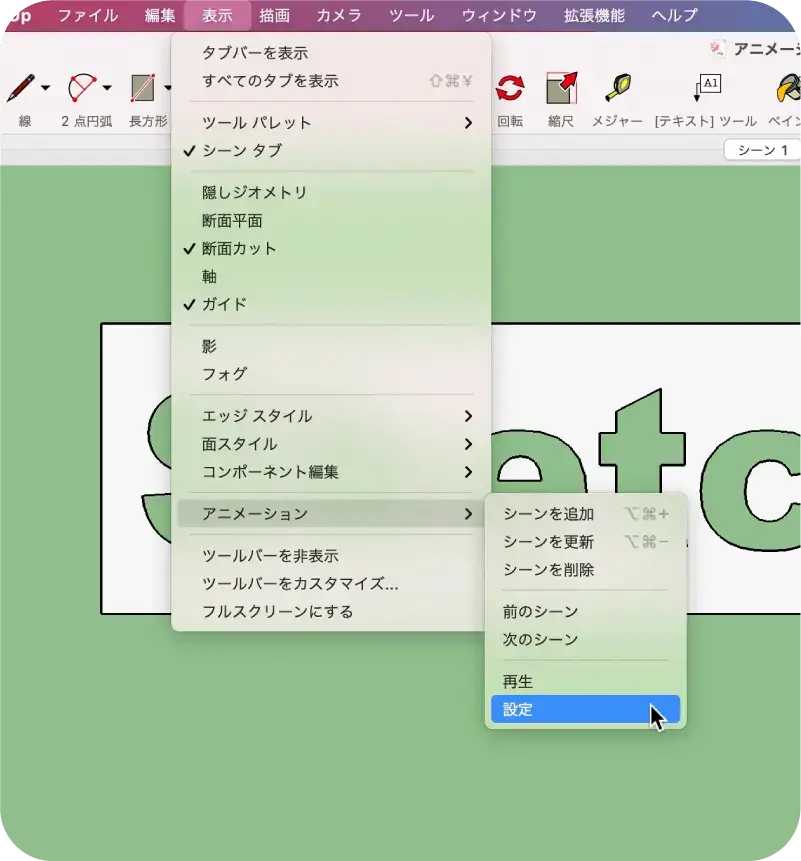
Task: Open the カメラ menu in the menu bar
Action: tap(339, 15)
